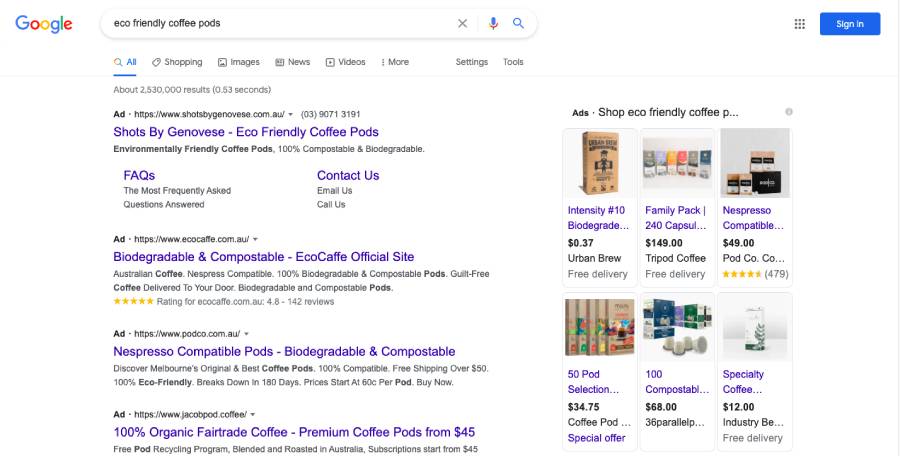
Task: Open search Tools
Action: 513,62
